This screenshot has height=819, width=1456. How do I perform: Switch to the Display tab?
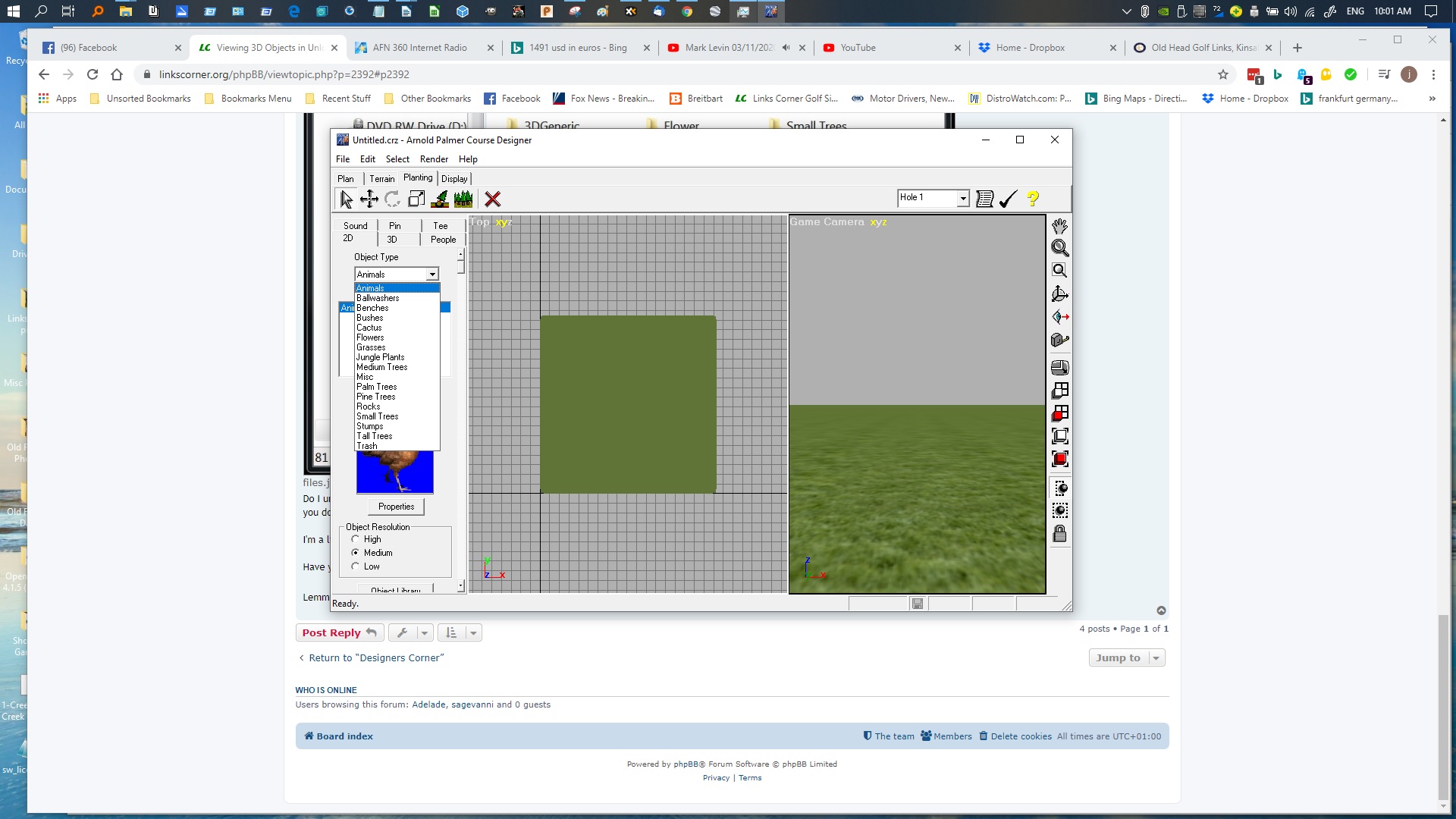454,179
